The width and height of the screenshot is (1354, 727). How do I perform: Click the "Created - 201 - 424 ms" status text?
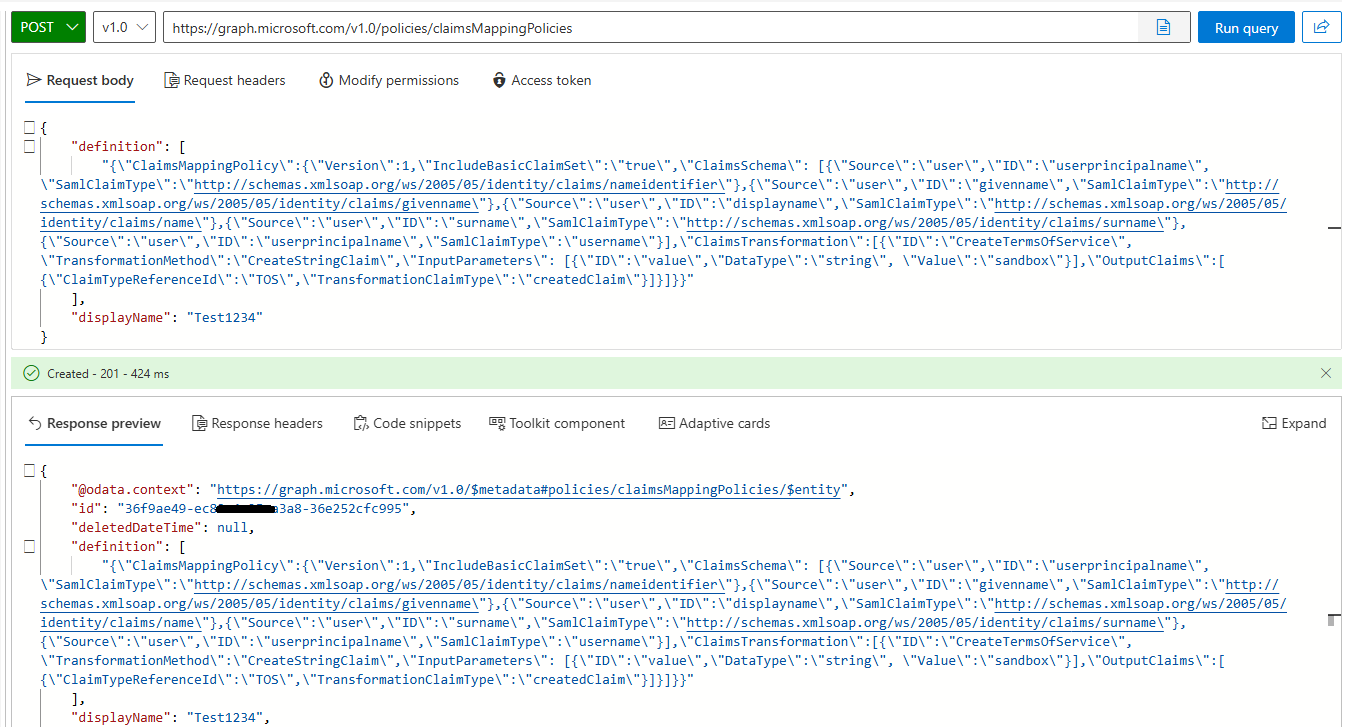tap(108, 373)
